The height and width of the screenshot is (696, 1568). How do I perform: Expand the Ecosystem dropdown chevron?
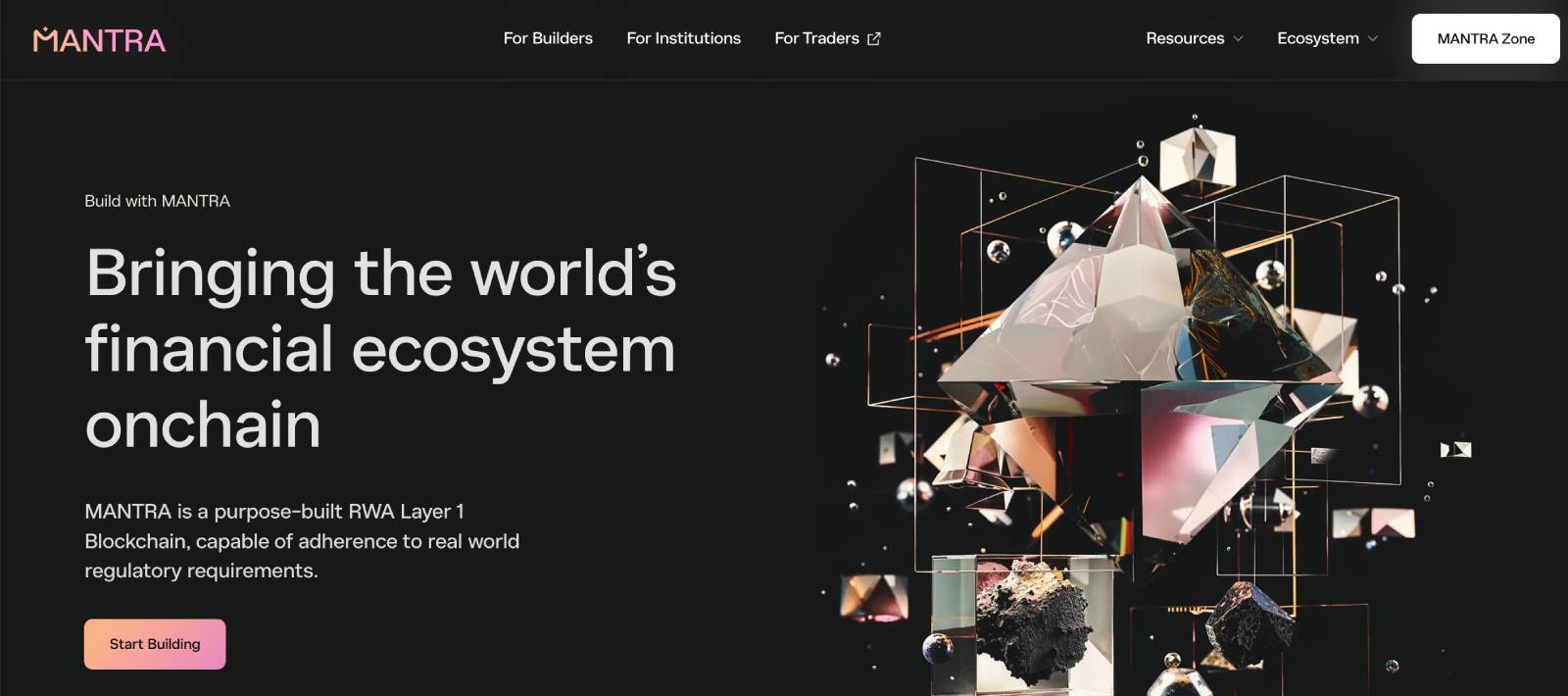click(x=1373, y=39)
